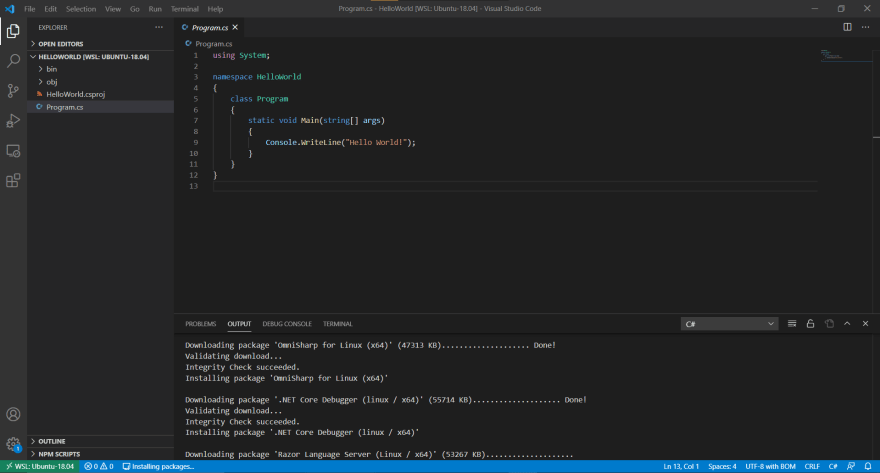Viewport: 880px width, 473px height.
Task: Expand the obj folder
Action: [x=101, y=82]
